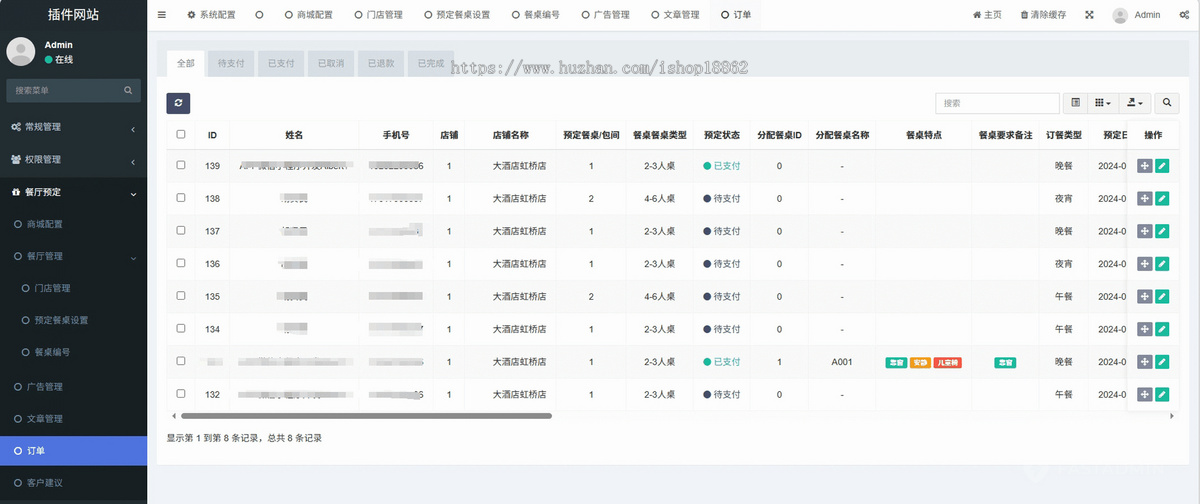Check the select-all checkbox in table header
Viewport: 1200px width, 504px height.
tap(181, 134)
